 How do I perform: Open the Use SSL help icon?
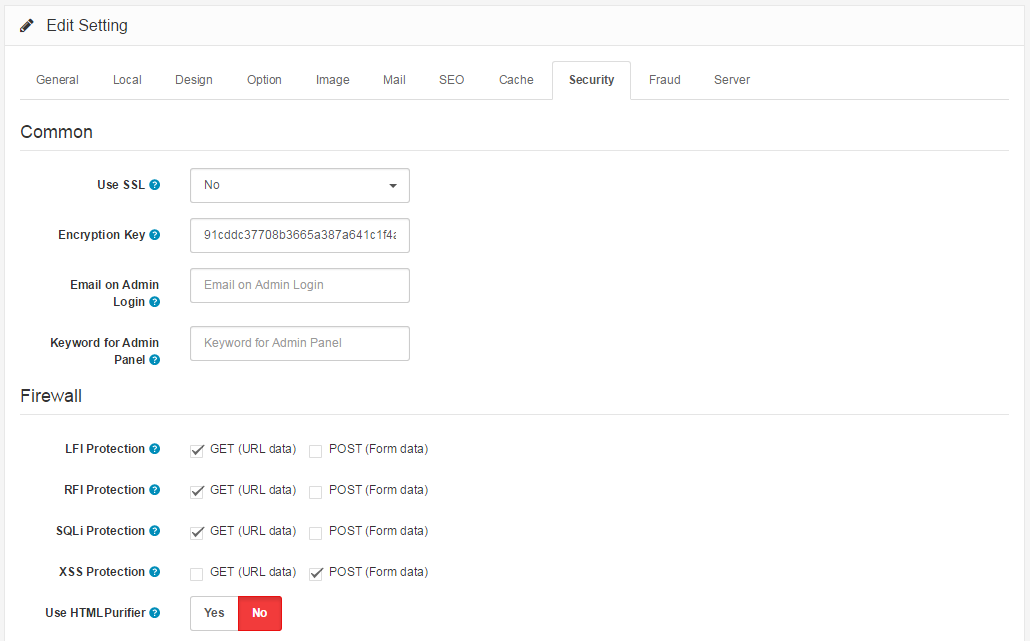tap(154, 185)
